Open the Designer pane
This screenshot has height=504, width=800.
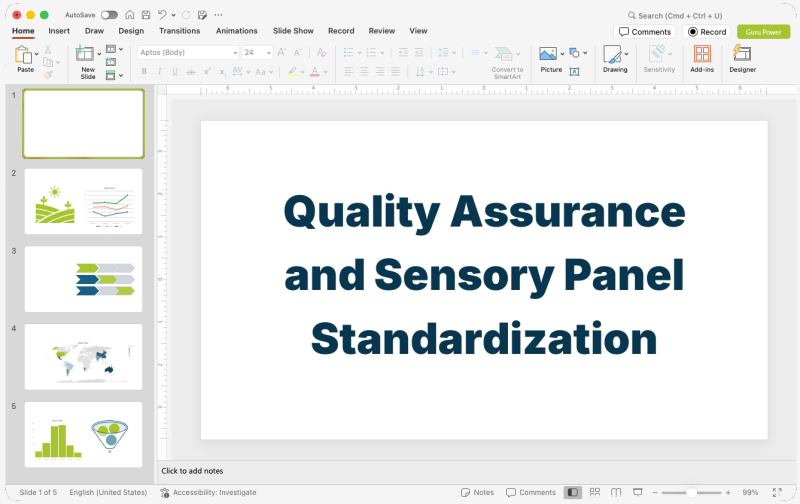(742, 59)
